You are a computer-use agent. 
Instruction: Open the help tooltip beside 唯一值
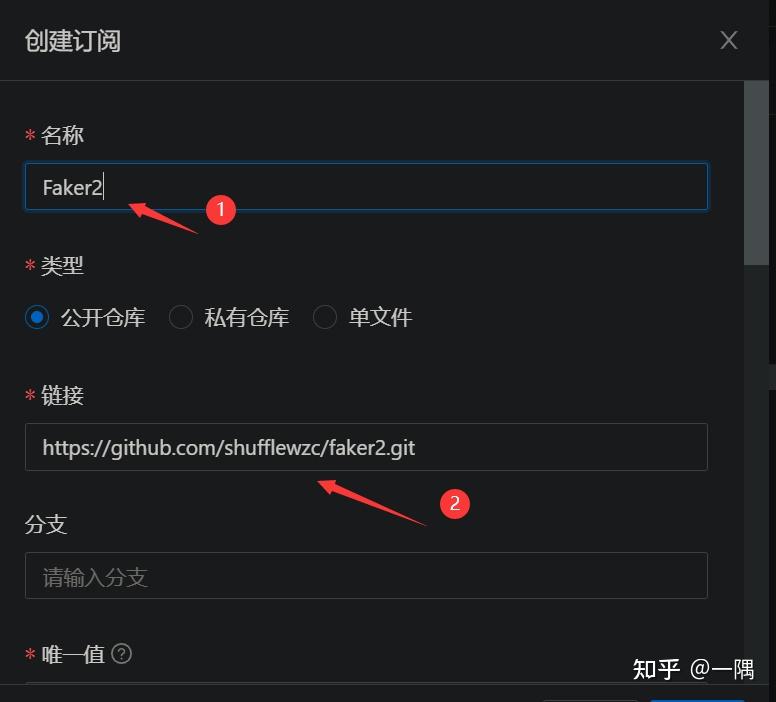(121, 653)
